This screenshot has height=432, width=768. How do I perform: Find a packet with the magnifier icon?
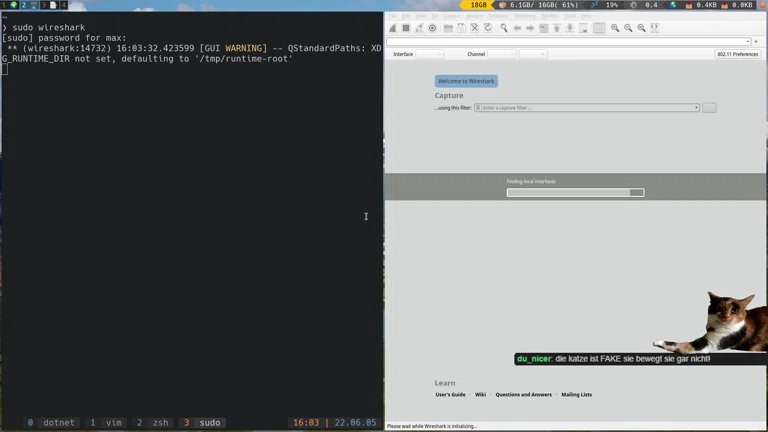coord(504,28)
